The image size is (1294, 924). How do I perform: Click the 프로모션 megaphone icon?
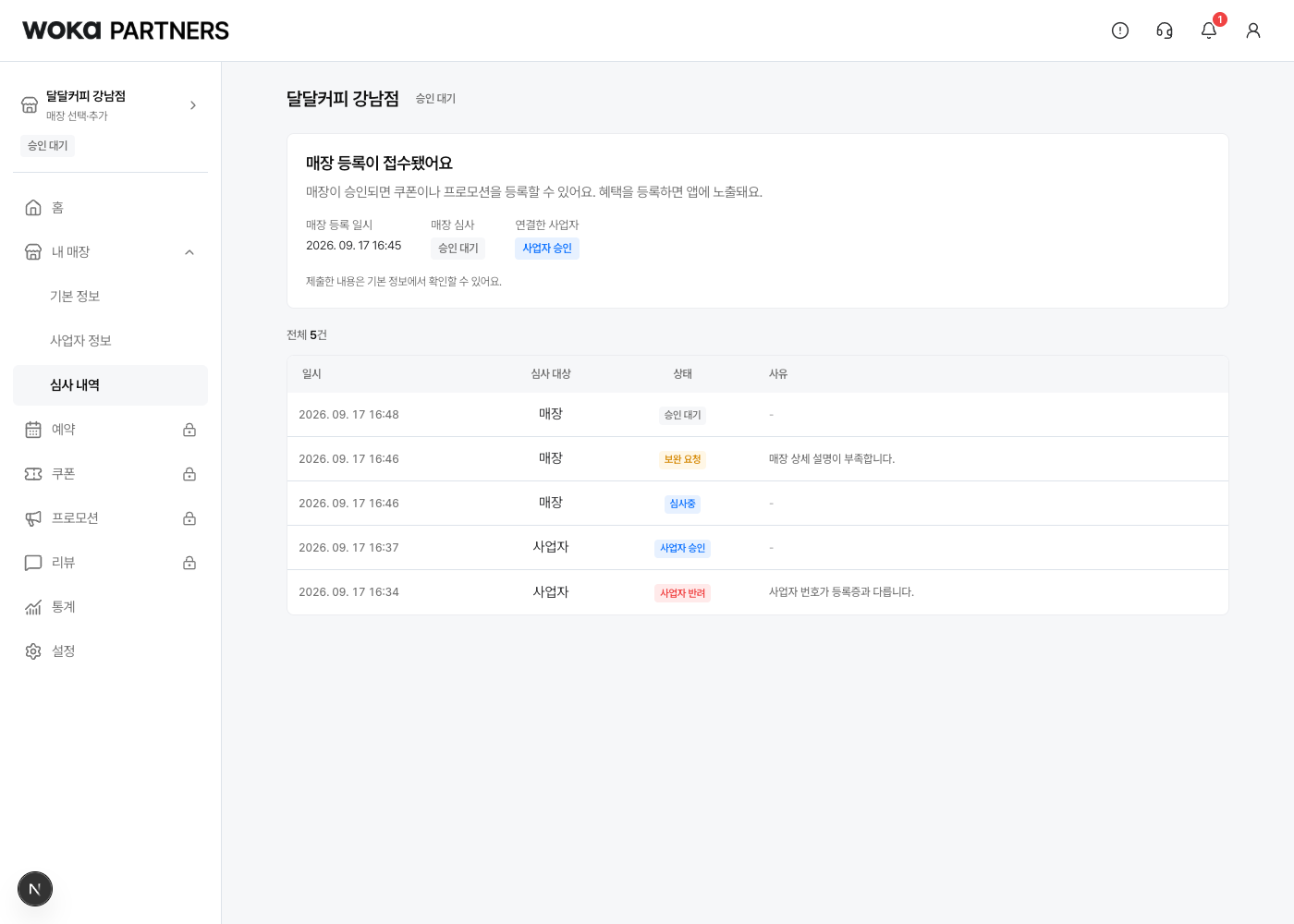(x=33, y=518)
